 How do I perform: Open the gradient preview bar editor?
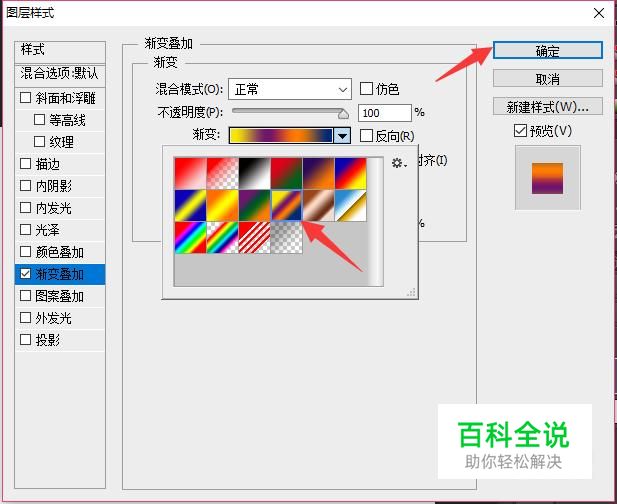tap(281, 135)
